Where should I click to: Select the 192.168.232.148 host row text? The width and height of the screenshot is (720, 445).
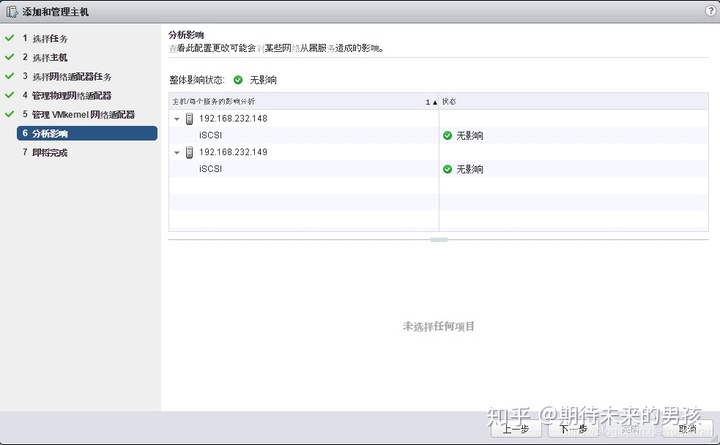pyautogui.click(x=233, y=118)
